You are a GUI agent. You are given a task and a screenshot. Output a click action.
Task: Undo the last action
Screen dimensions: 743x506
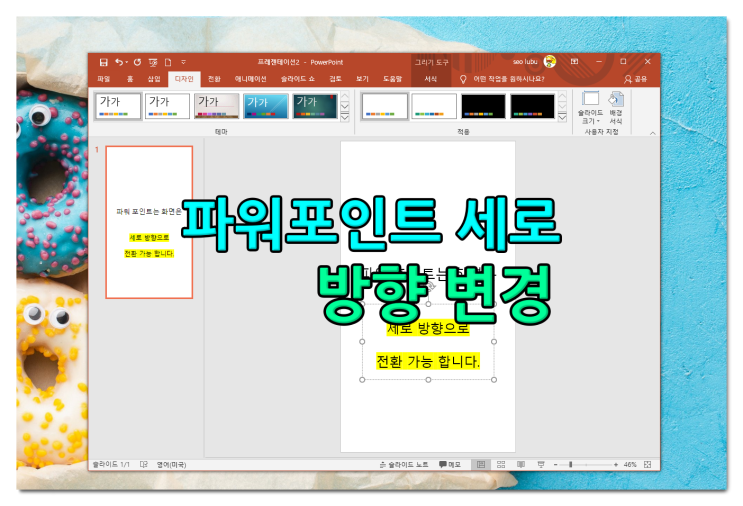(x=119, y=62)
